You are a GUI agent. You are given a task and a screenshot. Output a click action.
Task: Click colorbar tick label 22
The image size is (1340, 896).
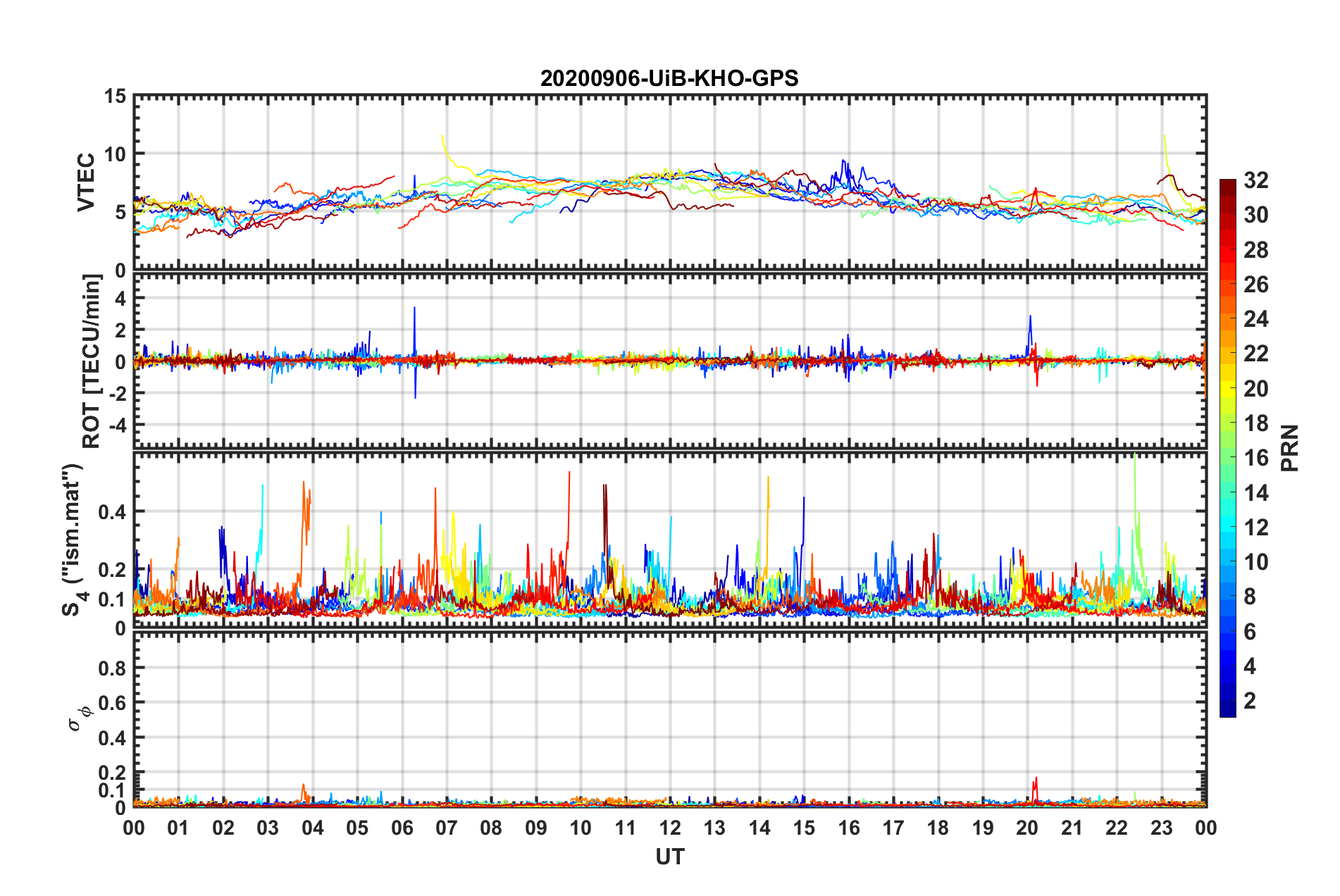1255,354
